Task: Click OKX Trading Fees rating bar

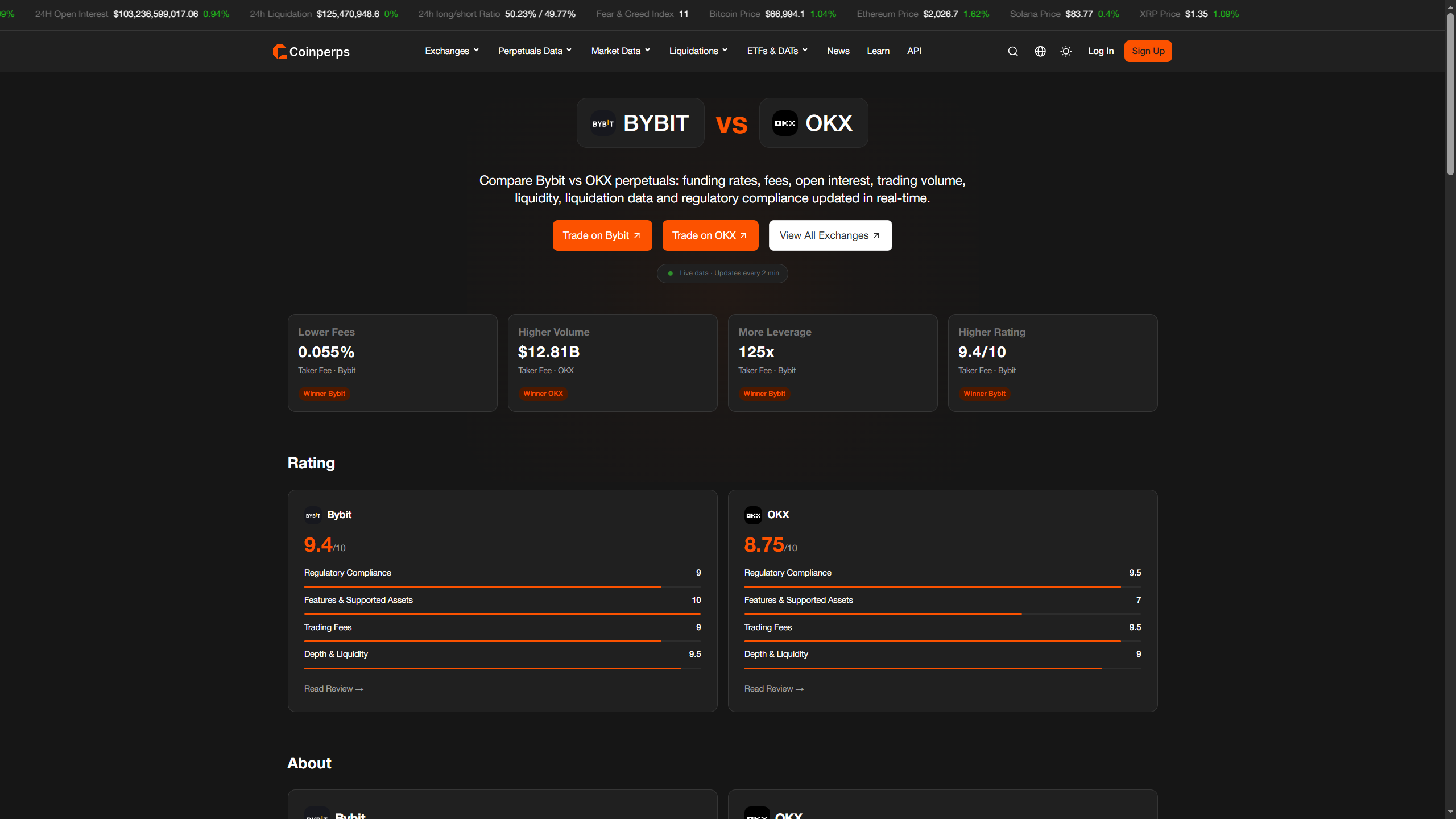Action: click(943, 641)
